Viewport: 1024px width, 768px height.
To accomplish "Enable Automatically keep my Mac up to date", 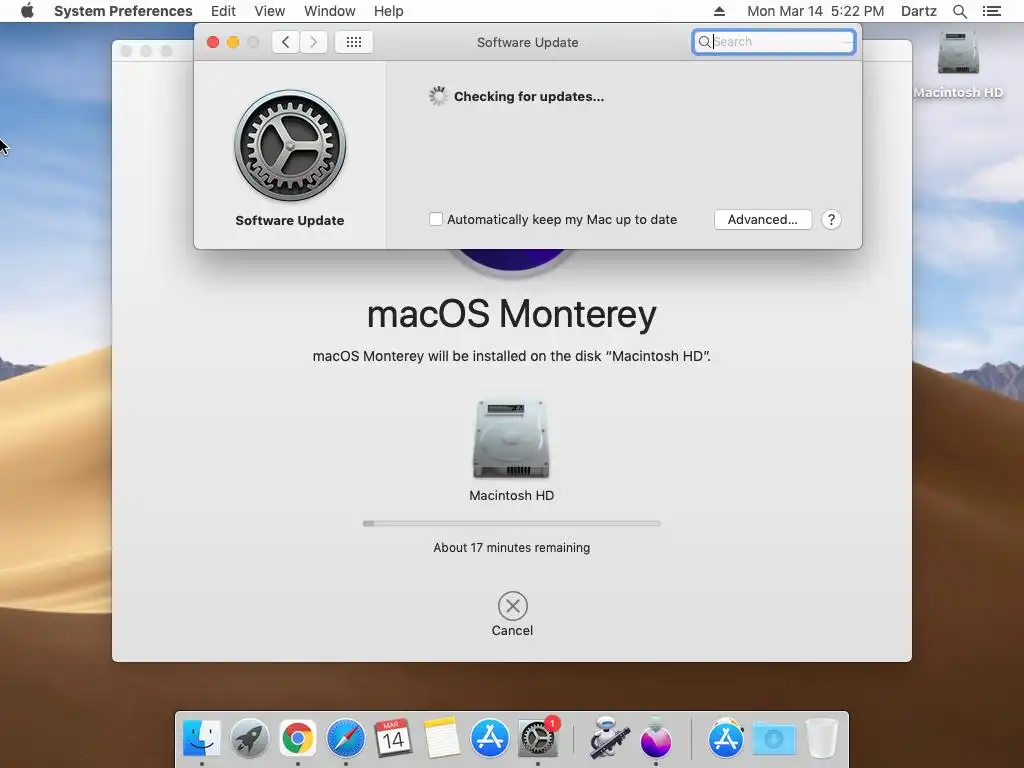I will click(x=436, y=219).
